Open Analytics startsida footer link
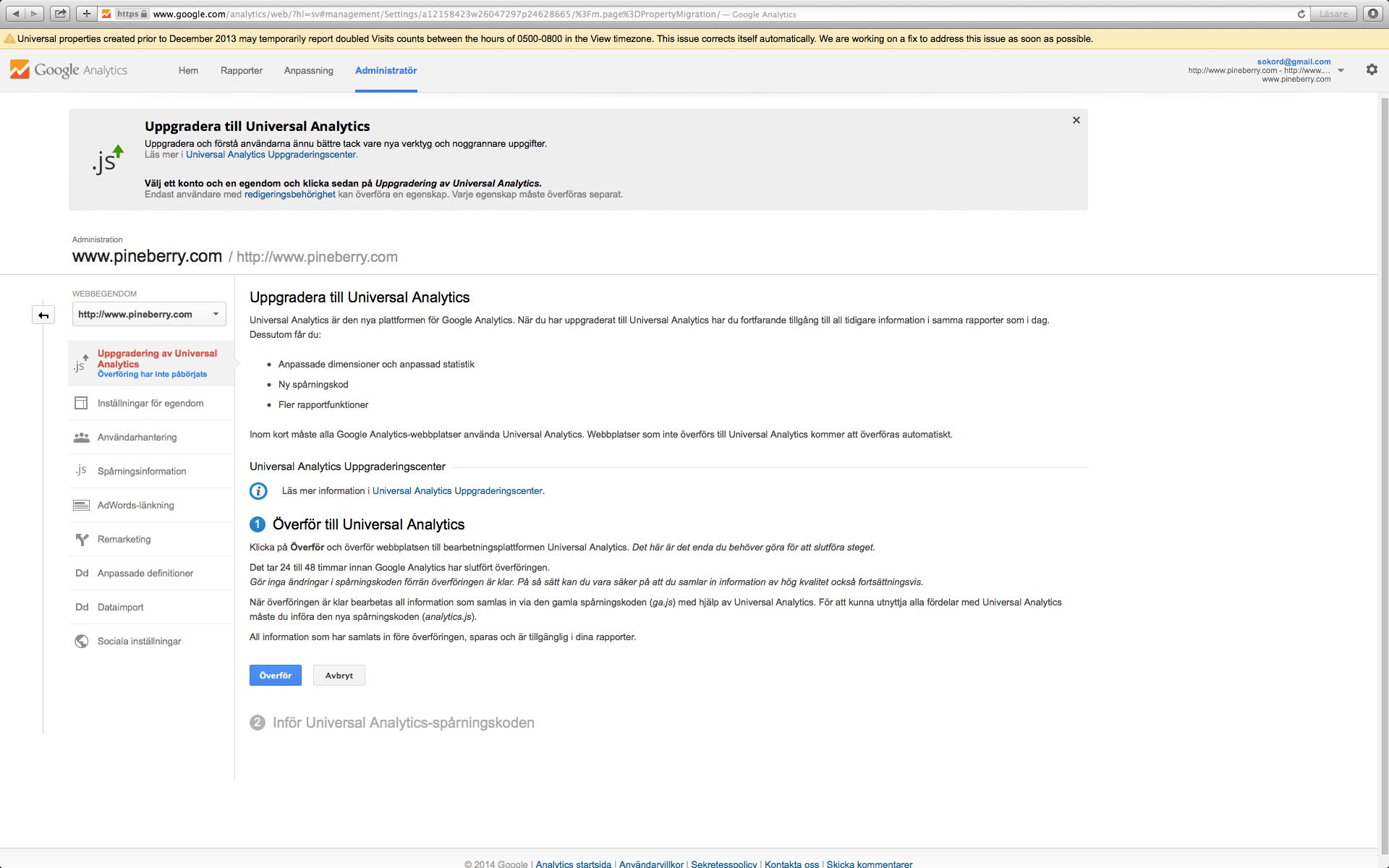The height and width of the screenshot is (868, 1389). point(573,864)
